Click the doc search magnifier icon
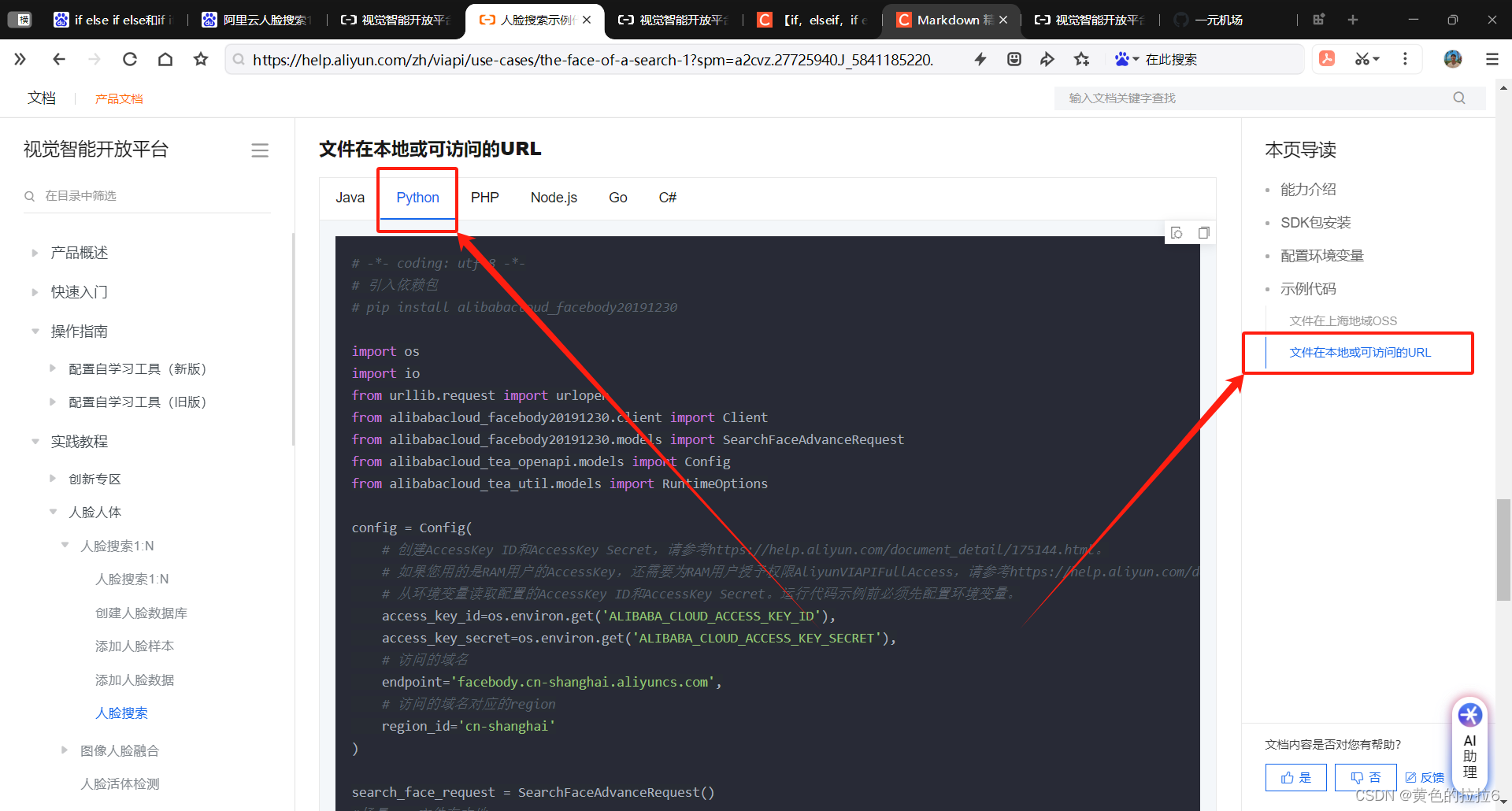The height and width of the screenshot is (811, 1512). (x=1459, y=98)
